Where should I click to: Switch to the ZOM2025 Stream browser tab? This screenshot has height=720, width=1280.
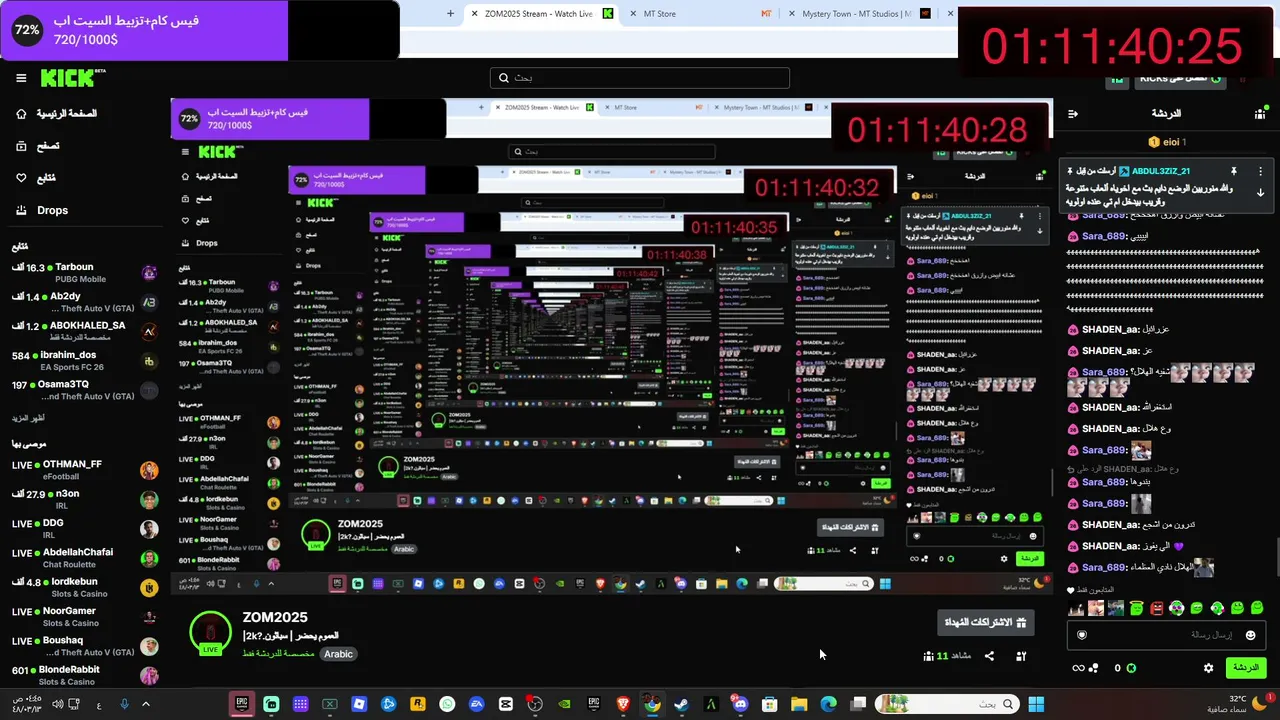click(x=540, y=14)
